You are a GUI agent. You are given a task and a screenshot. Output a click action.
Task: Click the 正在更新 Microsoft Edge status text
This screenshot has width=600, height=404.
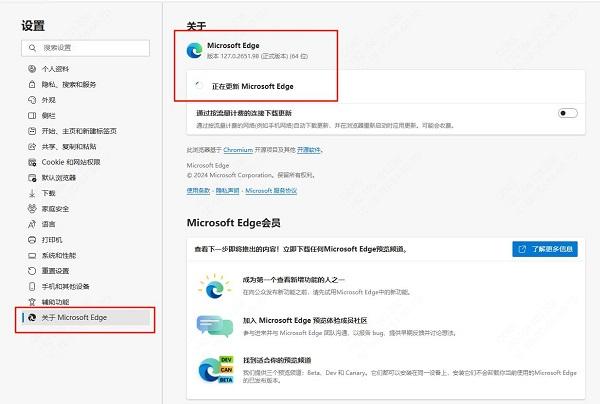click(x=253, y=86)
